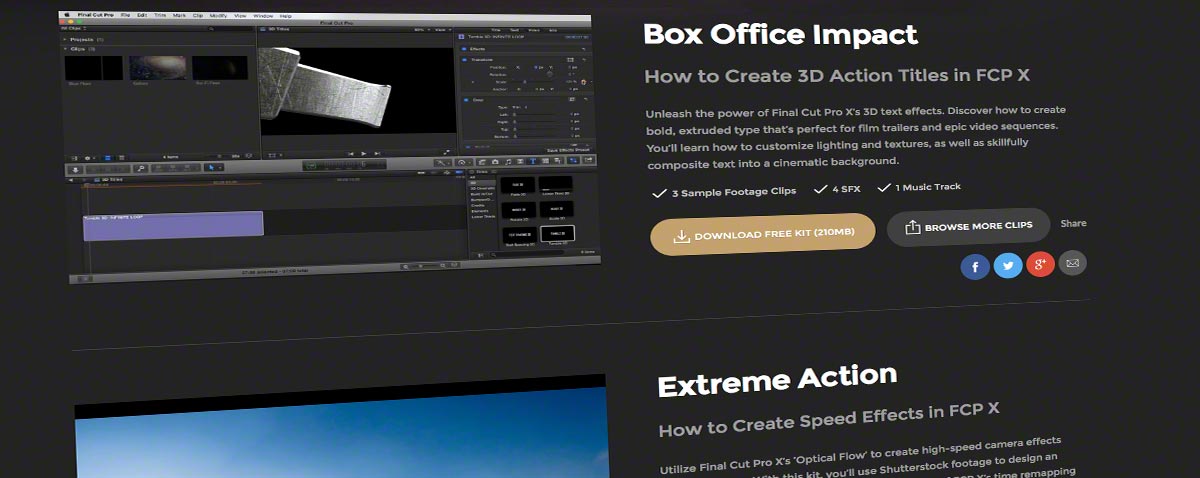Click the titles browser search field
The image size is (1200, 478).
(526, 254)
